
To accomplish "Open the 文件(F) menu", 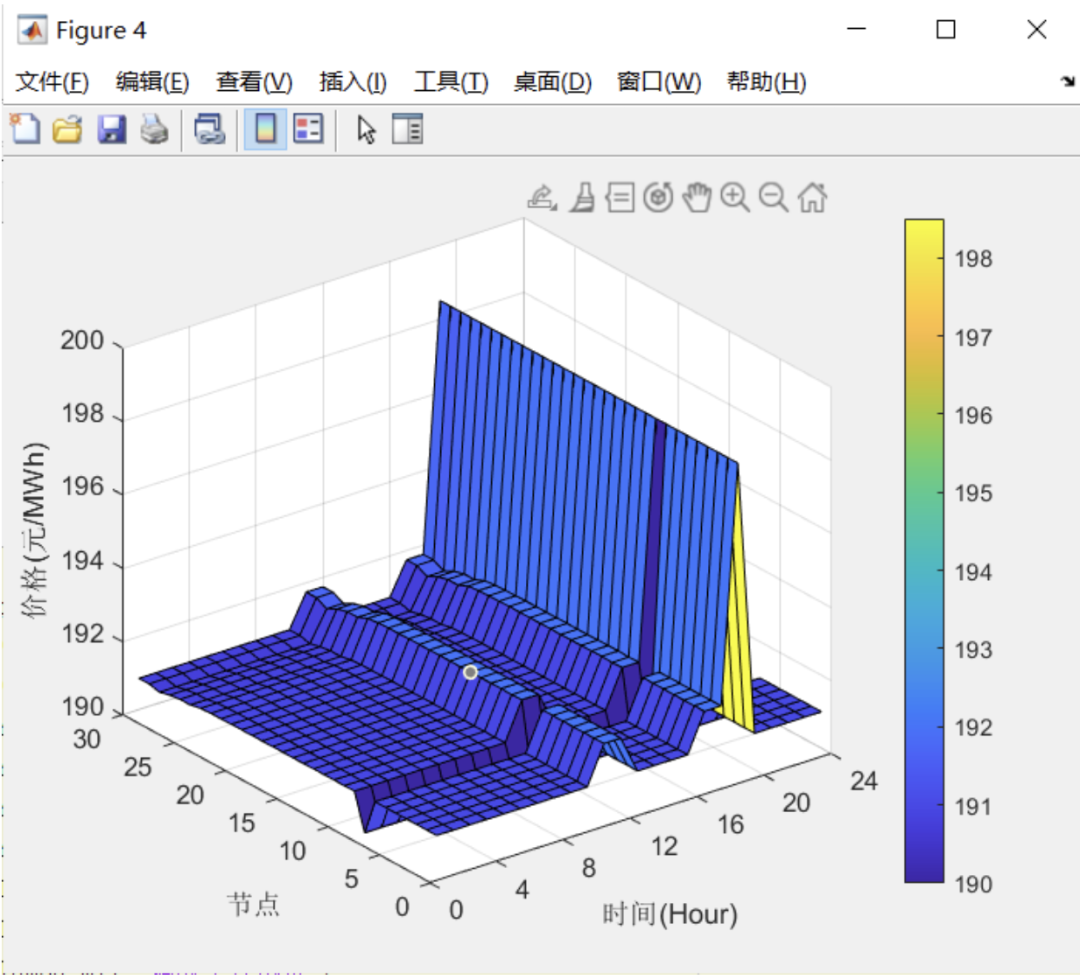I will point(52,82).
